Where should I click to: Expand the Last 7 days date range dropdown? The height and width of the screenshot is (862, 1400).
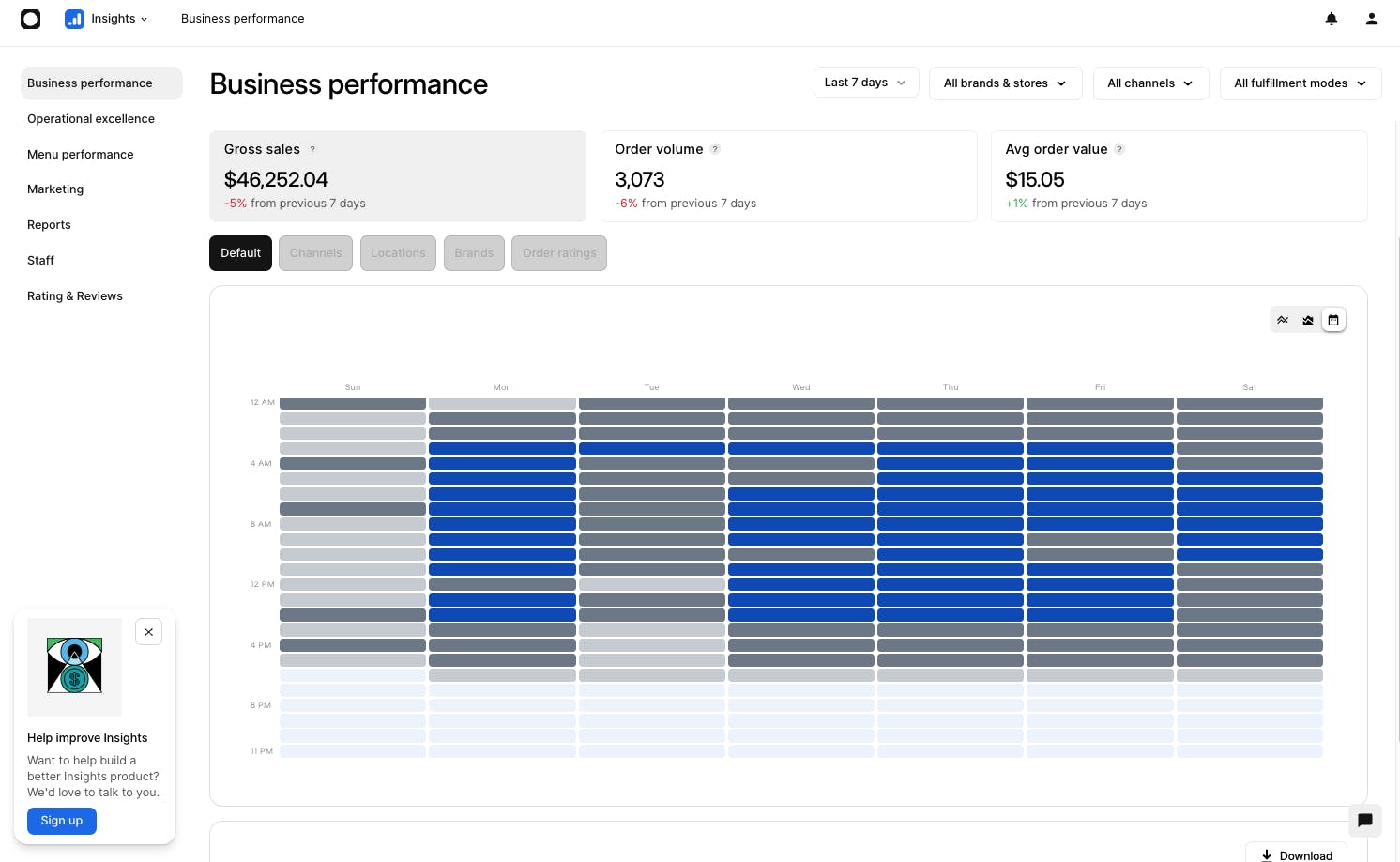tap(865, 83)
